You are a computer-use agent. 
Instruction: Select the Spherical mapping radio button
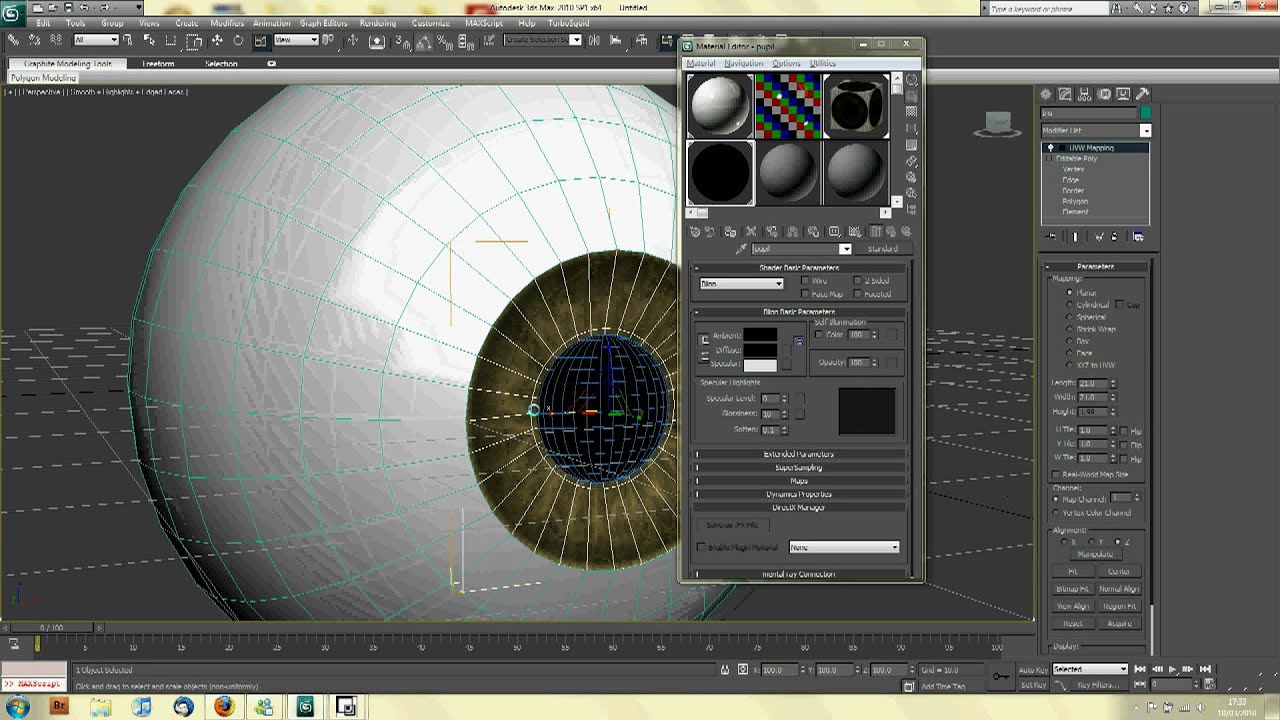(x=1070, y=317)
